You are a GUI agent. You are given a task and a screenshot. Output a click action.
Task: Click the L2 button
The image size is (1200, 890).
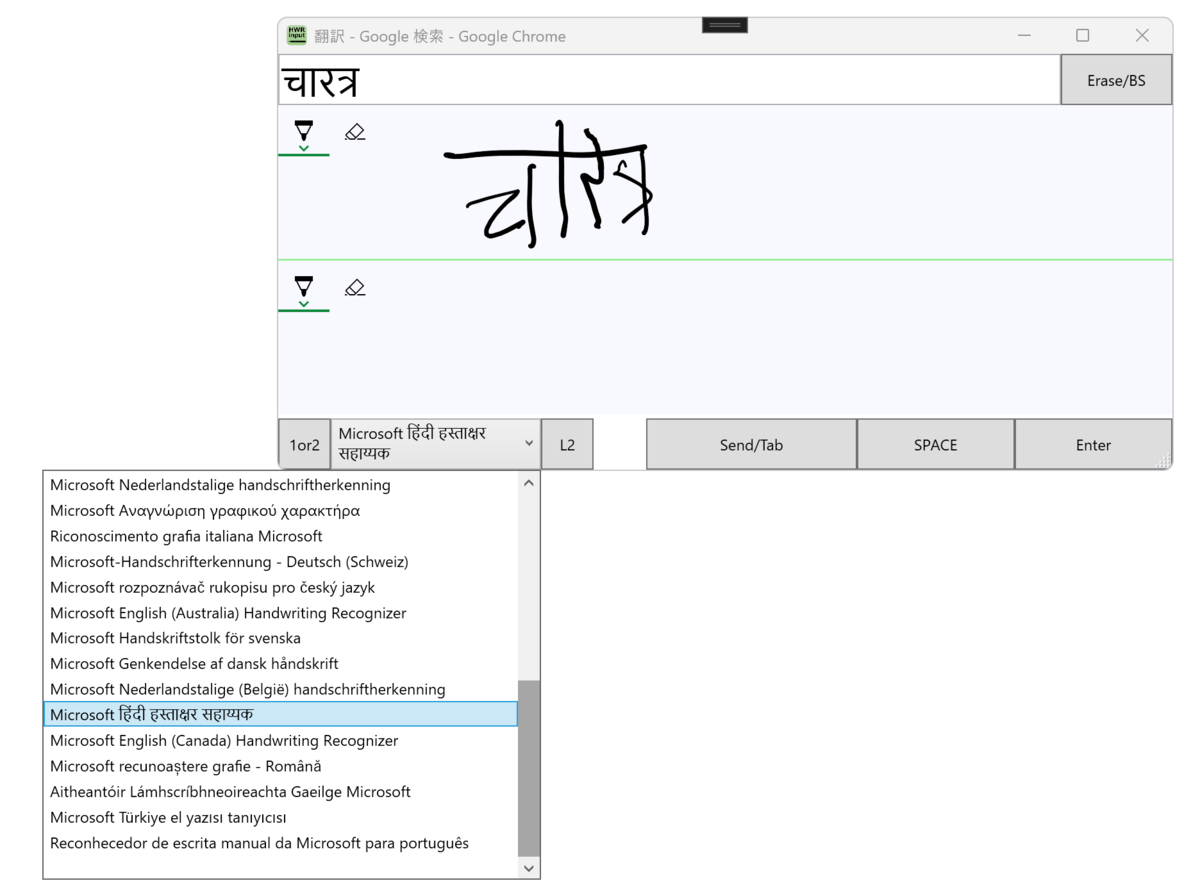click(x=567, y=445)
